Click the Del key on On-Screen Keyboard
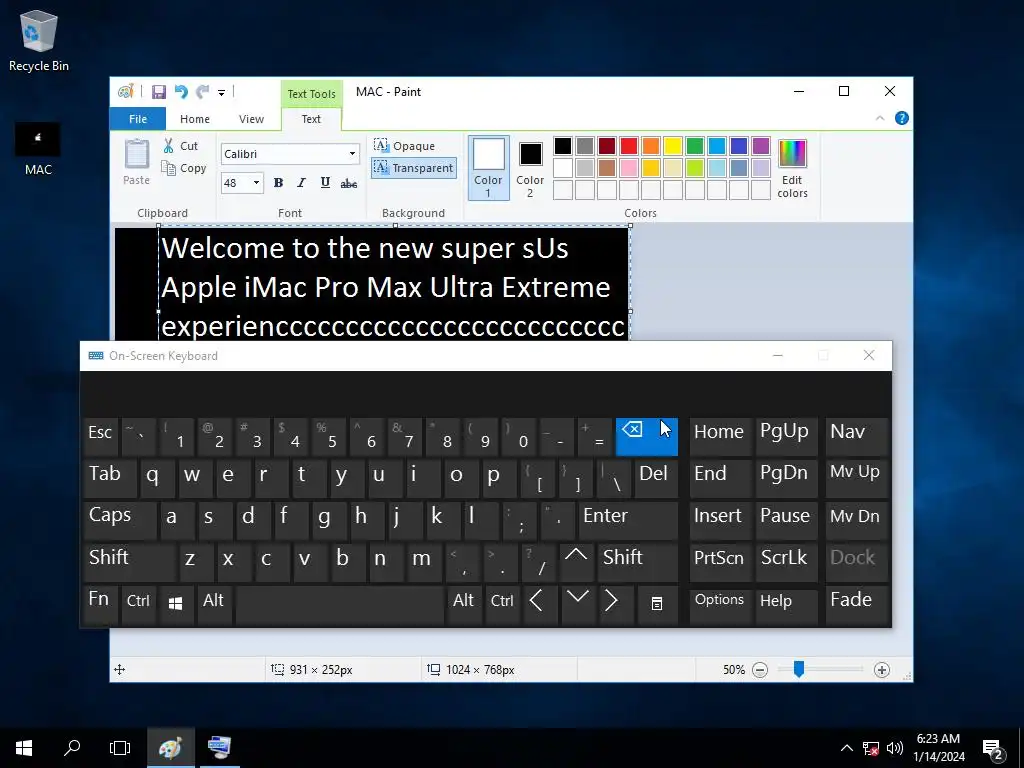 (655, 478)
